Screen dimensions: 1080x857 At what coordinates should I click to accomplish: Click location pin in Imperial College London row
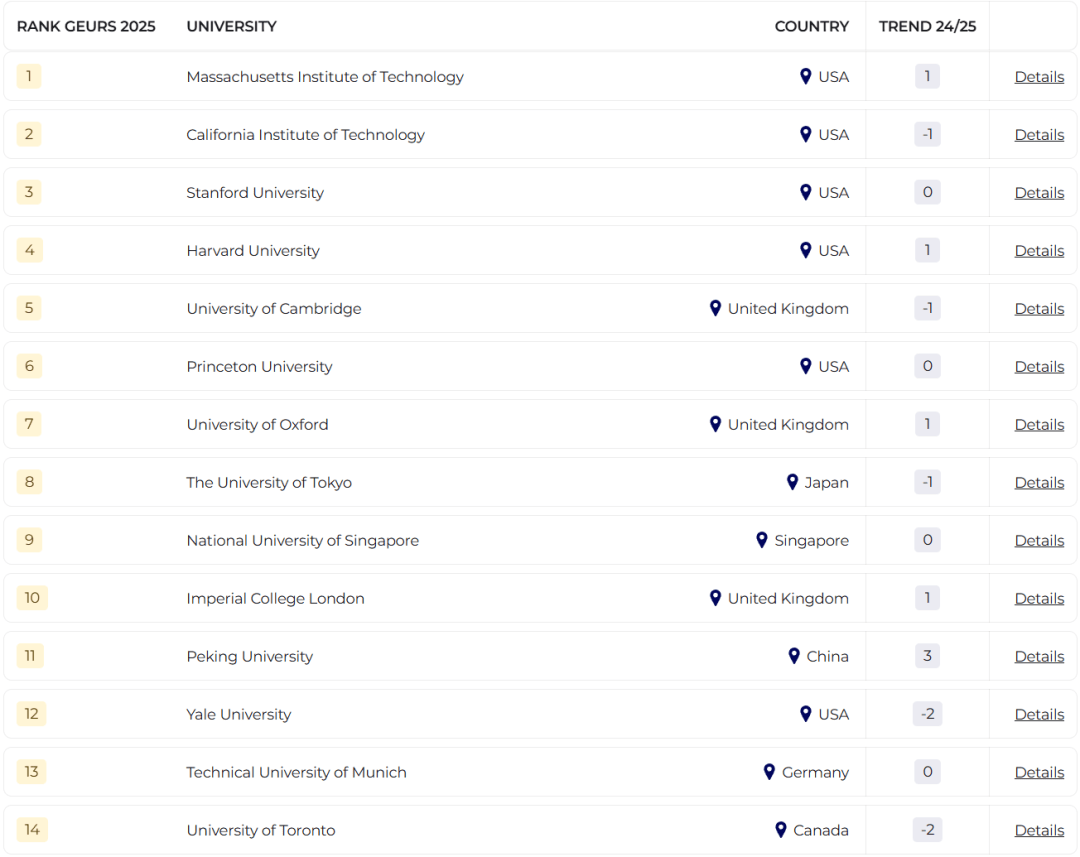[x=715, y=598]
